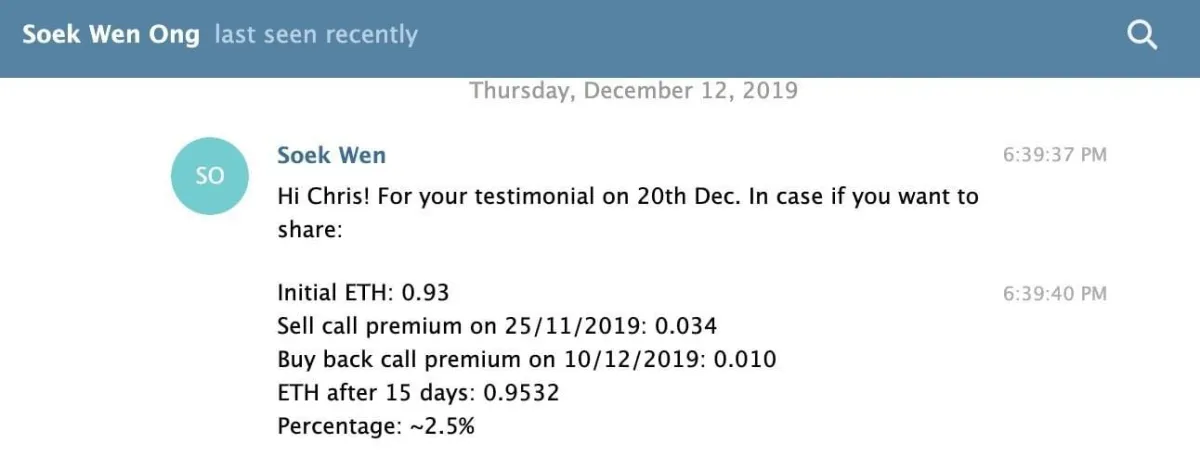This screenshot has width=1200, height=469.
Task: Select the Initial ETH: 0.93 line
Action: tap(363, 294)
